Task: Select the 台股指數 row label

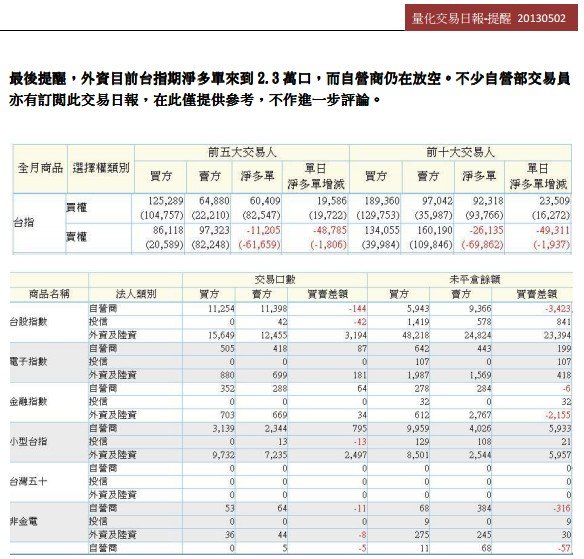Action: click(28, 322)
